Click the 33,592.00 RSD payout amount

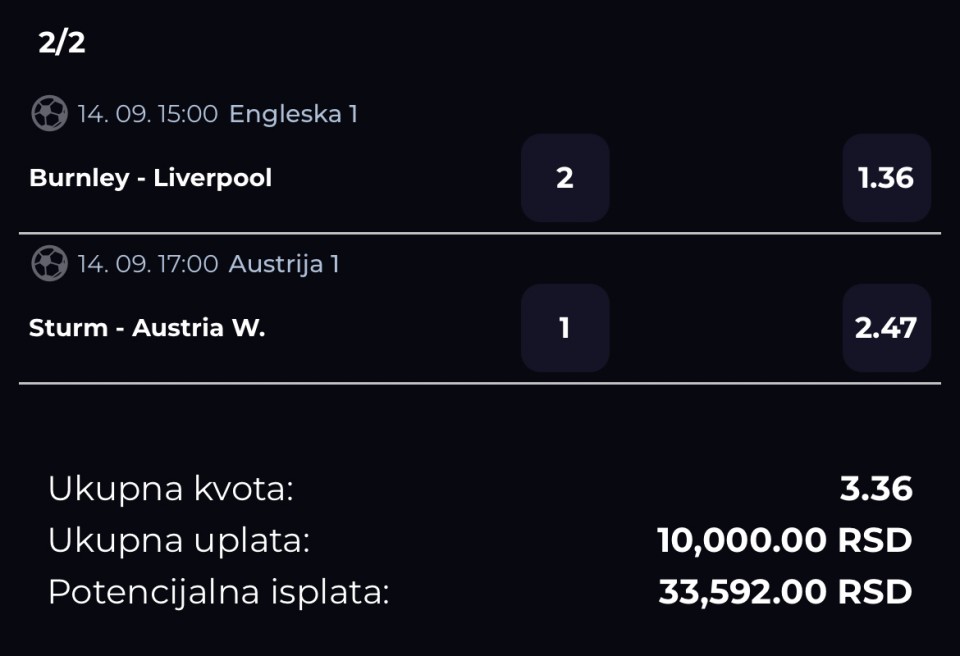point(786,592)
